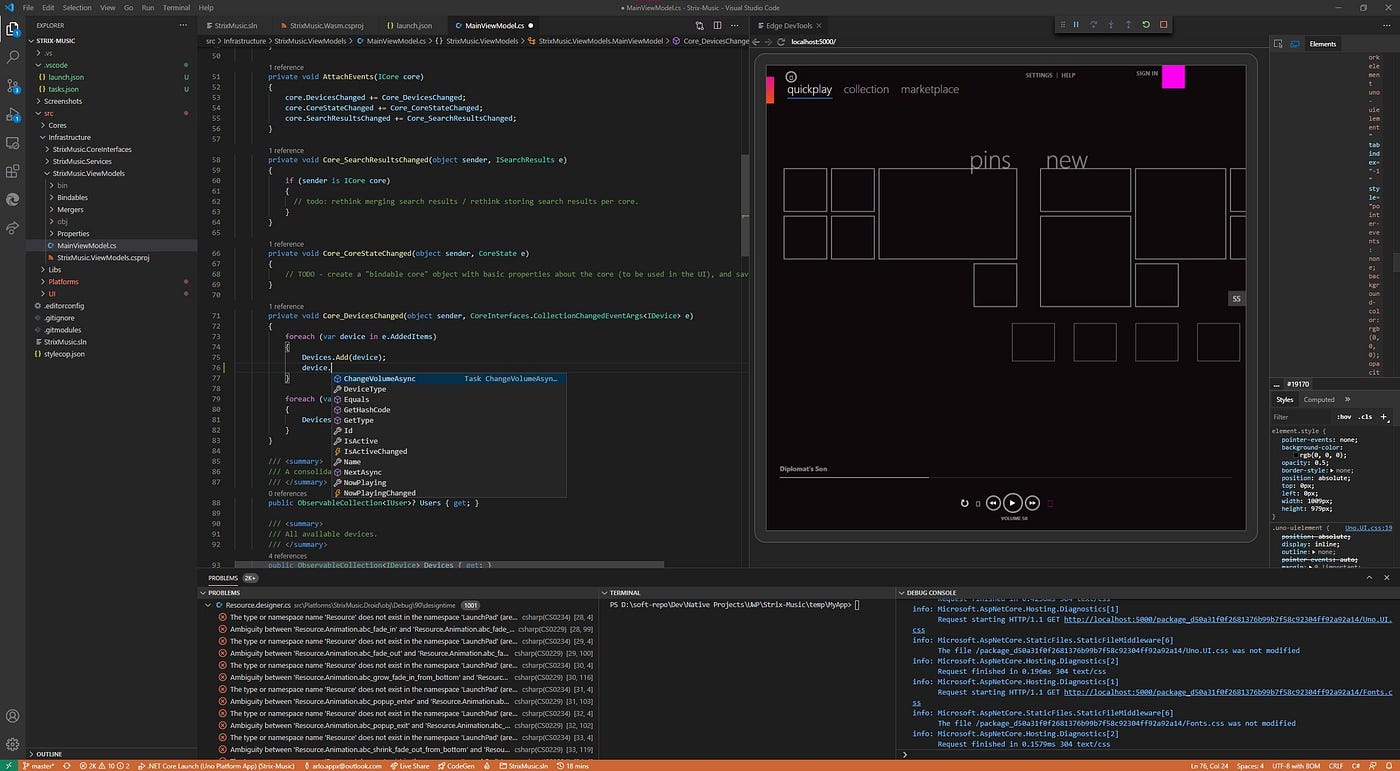Open the Run and Debug view
The width and height of the screenshot is (1400, 771).
click(13, 114)
